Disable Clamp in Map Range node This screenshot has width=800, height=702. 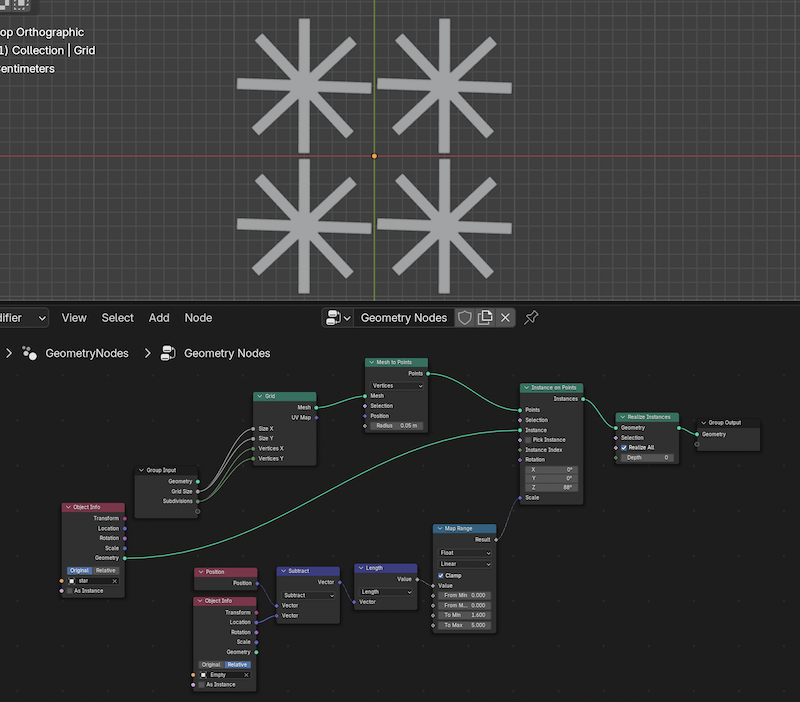point(443,575)
